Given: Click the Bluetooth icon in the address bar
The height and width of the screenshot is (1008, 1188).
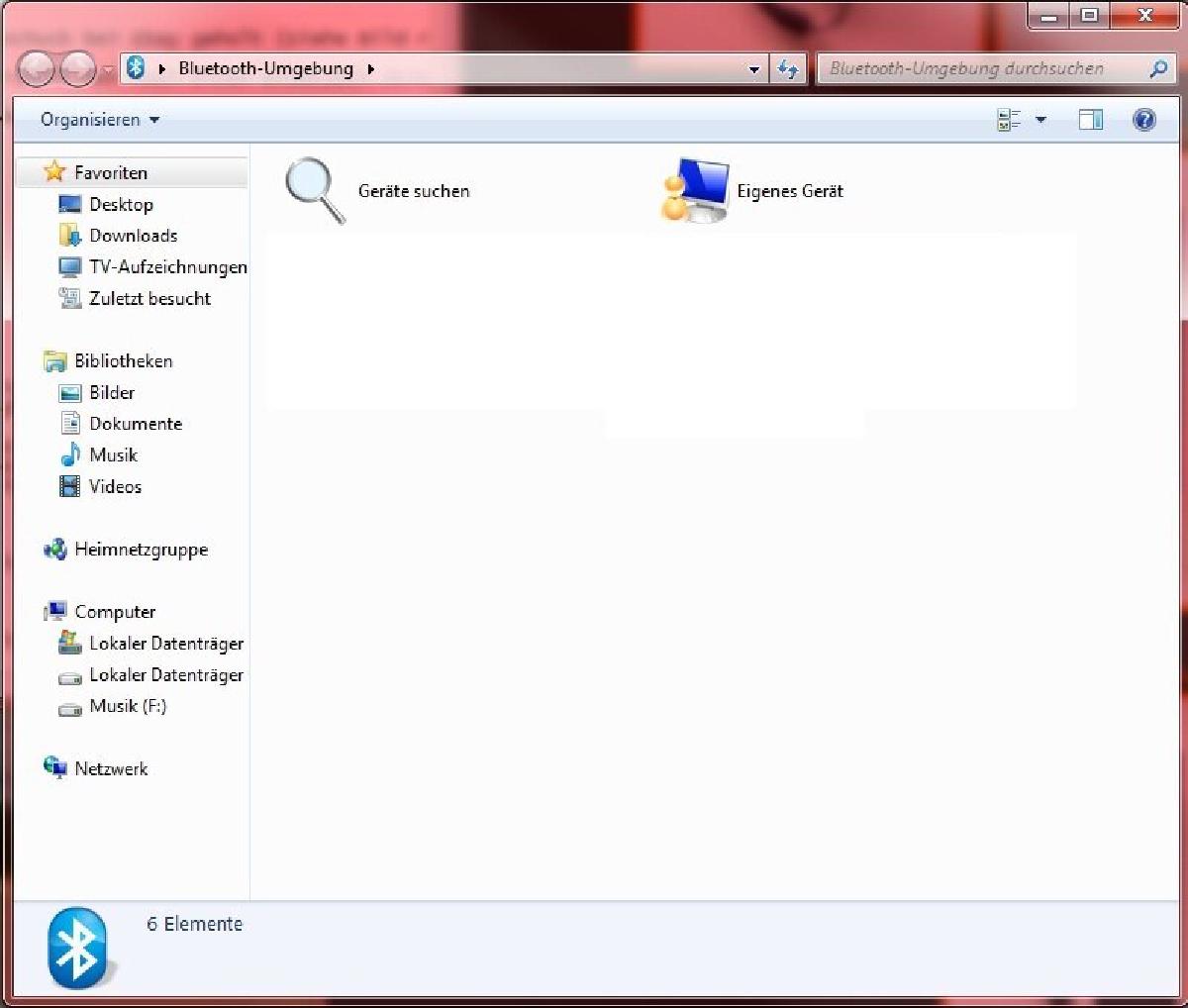Looking at the screenshot, I should point(137,68).
